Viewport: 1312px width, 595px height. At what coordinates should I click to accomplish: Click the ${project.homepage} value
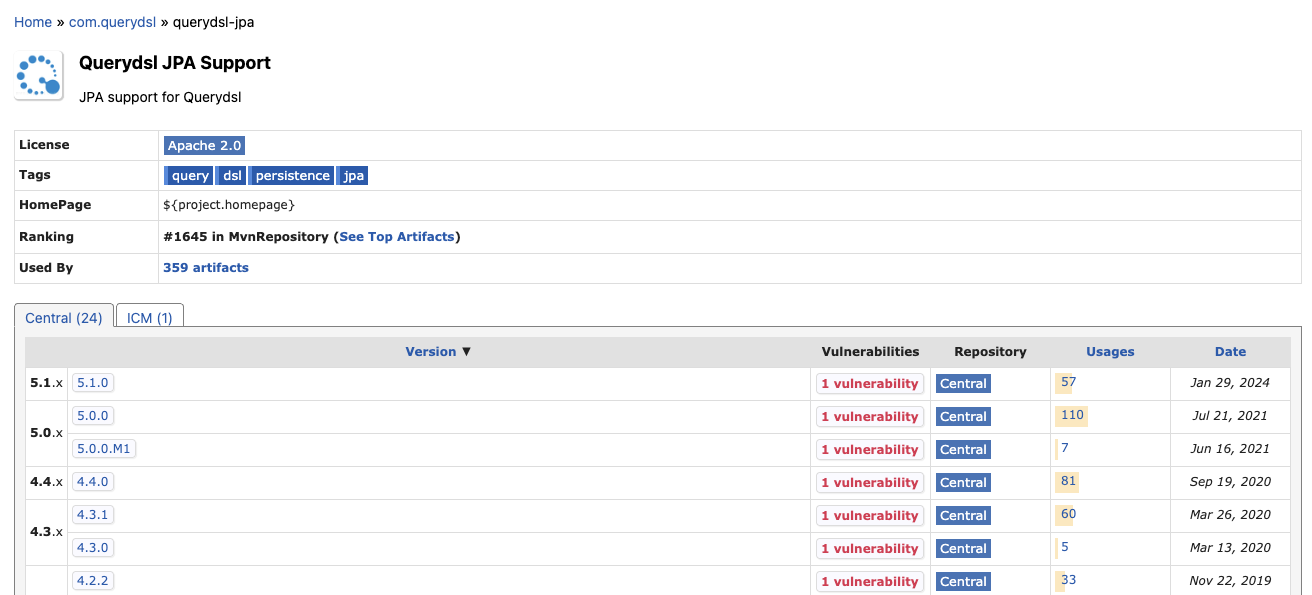(x=229, y=205)
